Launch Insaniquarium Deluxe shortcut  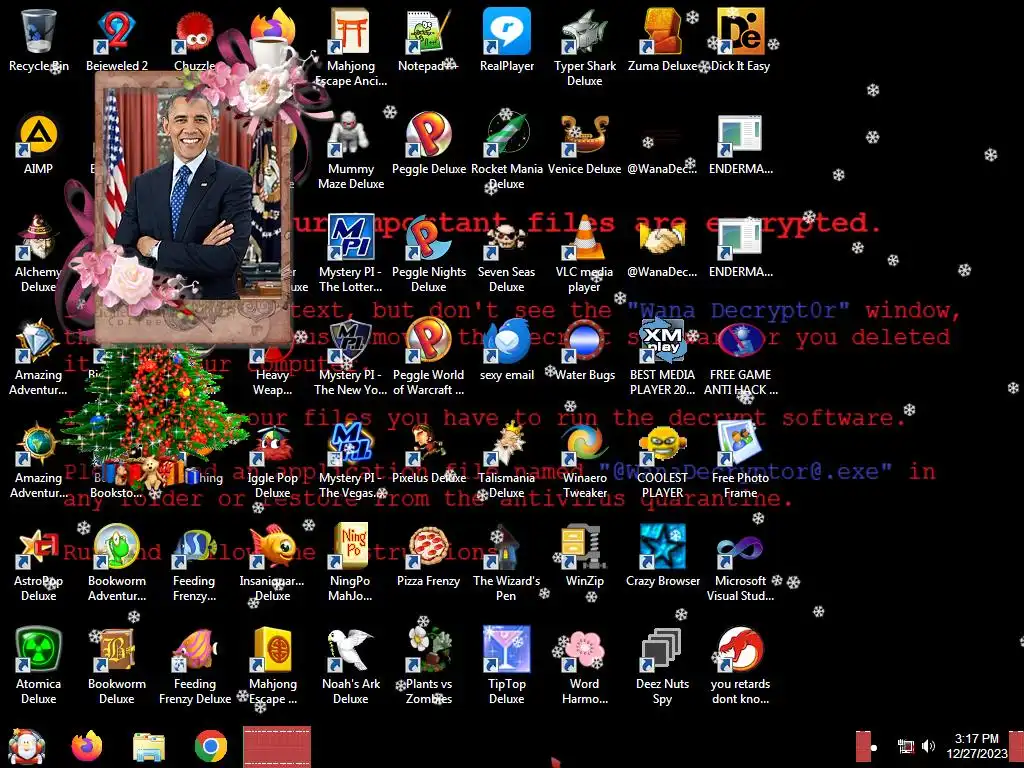(x=272, y=562)
